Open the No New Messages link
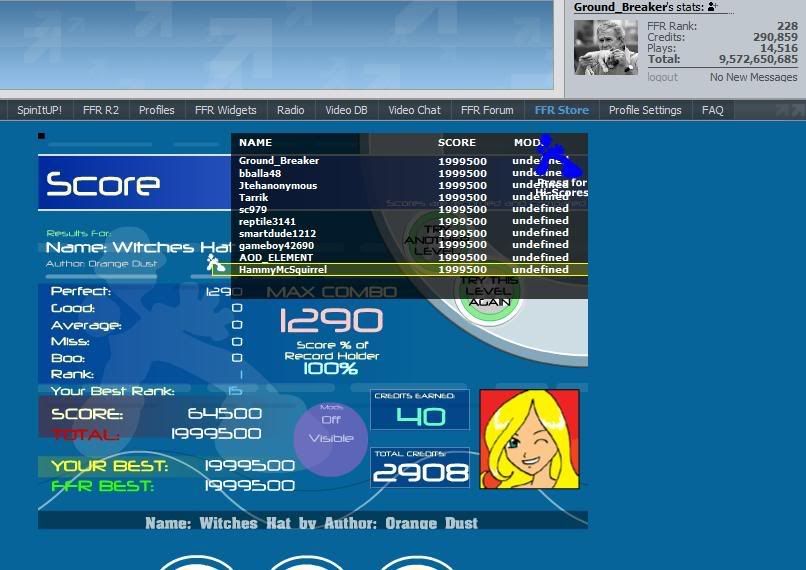Image resolution: width=806 pixels, height=570 pixels. click(753, 77)
